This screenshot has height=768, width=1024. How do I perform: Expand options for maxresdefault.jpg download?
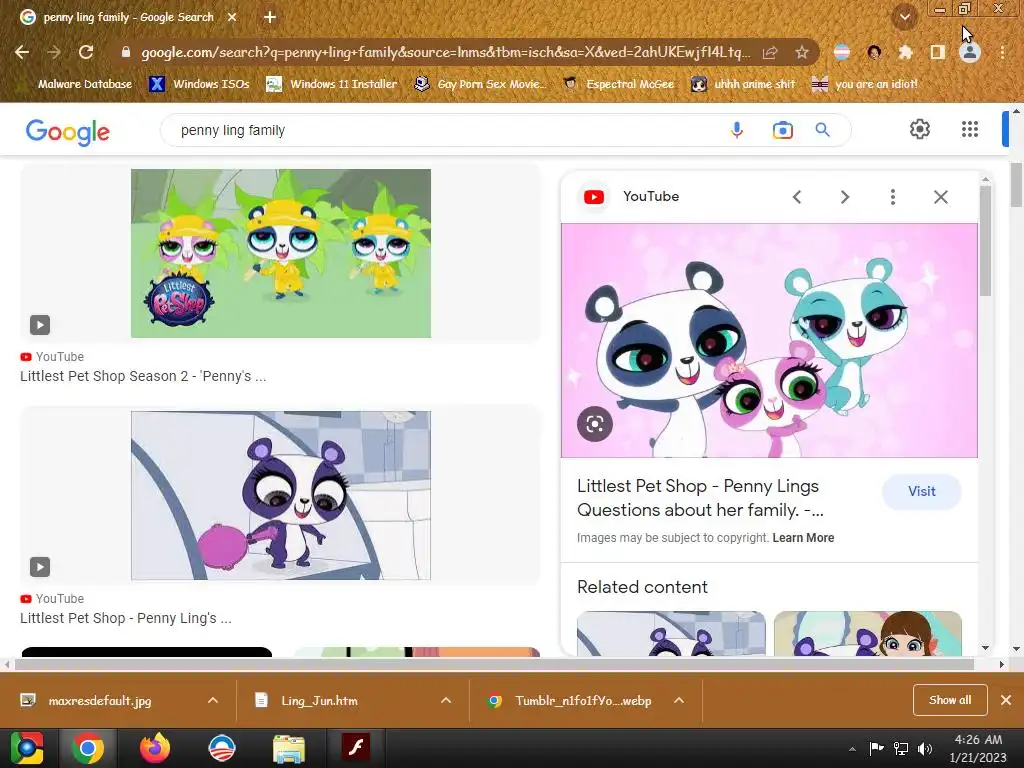[x=212, y=701]
